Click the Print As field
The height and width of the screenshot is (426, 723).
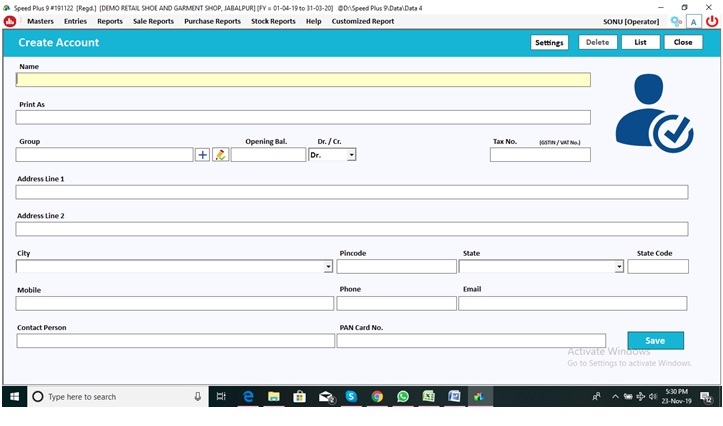click(x=303, y=117)
